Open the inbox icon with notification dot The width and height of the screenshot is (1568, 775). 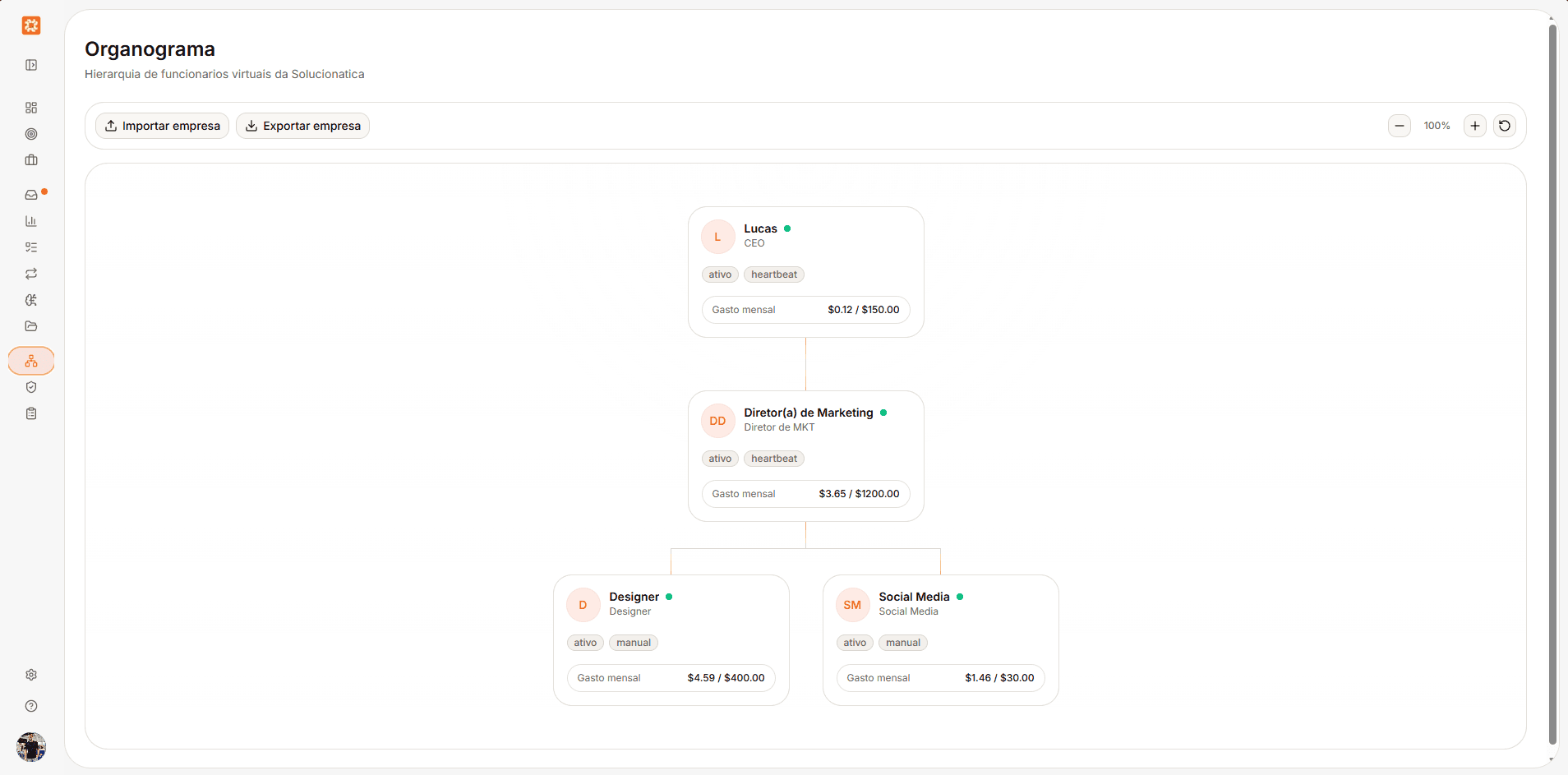click(31, 195)
